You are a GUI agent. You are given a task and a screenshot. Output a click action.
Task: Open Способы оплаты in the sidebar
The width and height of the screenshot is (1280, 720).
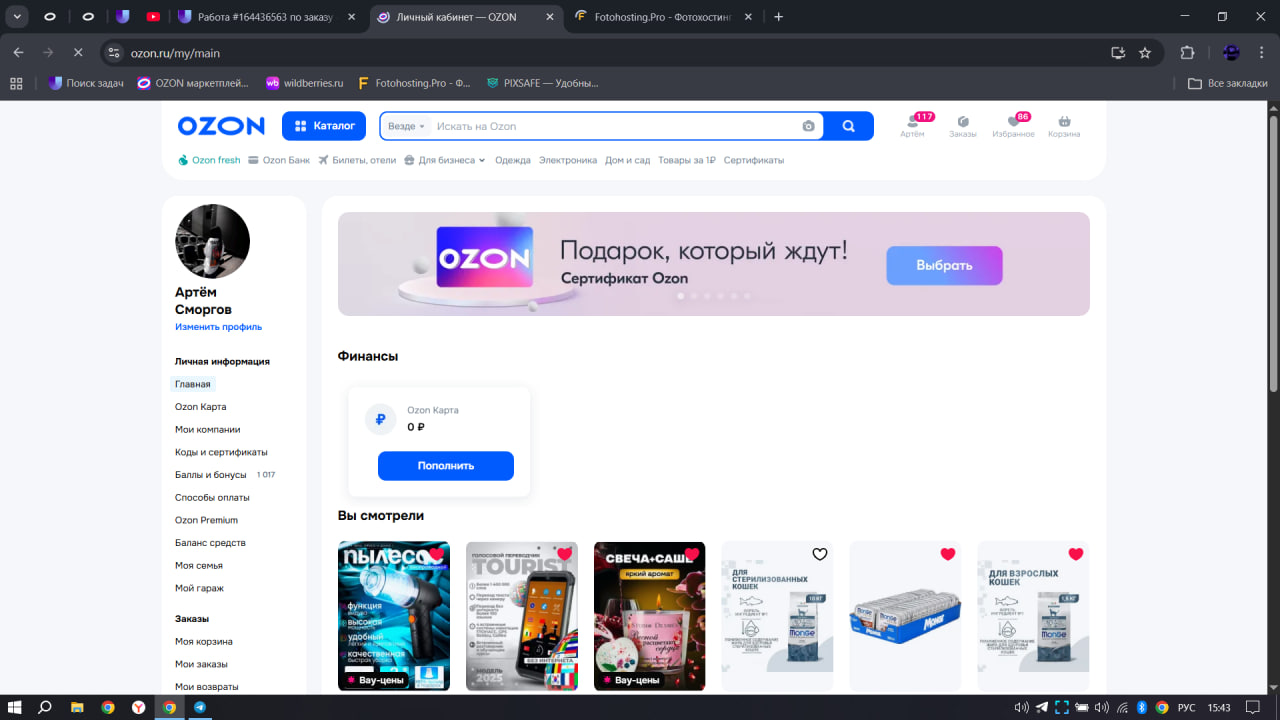212,497
